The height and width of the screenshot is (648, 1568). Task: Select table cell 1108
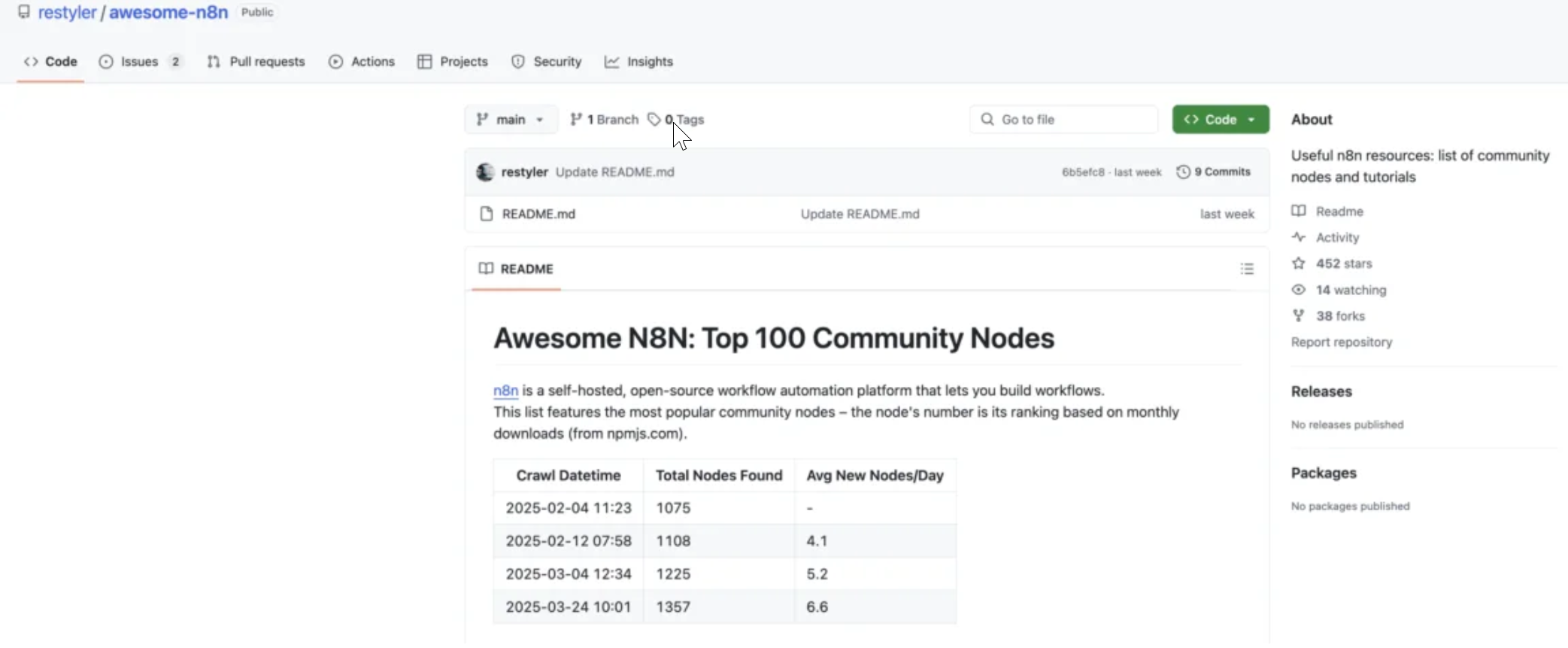719,541
